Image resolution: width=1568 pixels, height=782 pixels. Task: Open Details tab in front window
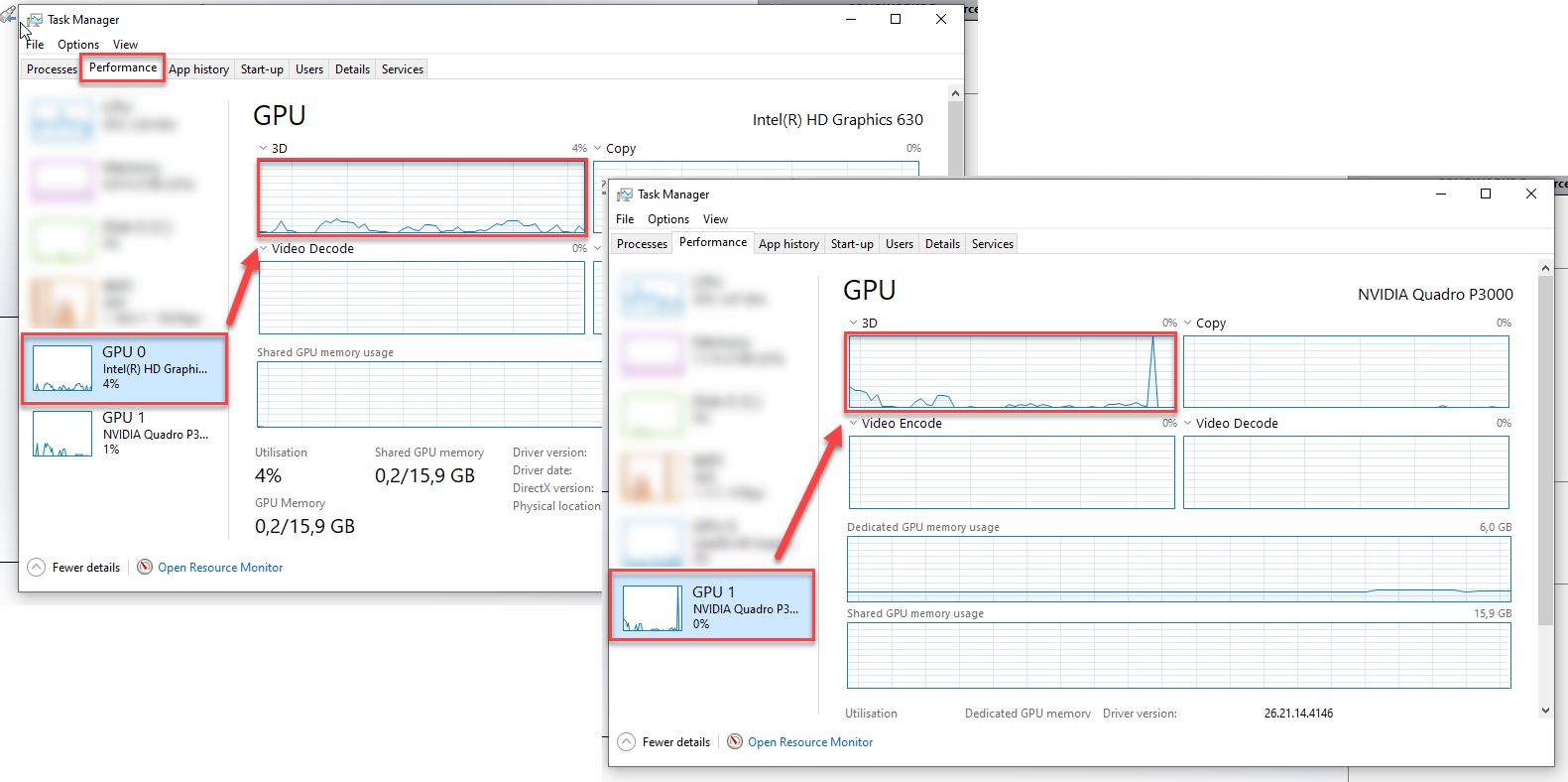(942, 244)
